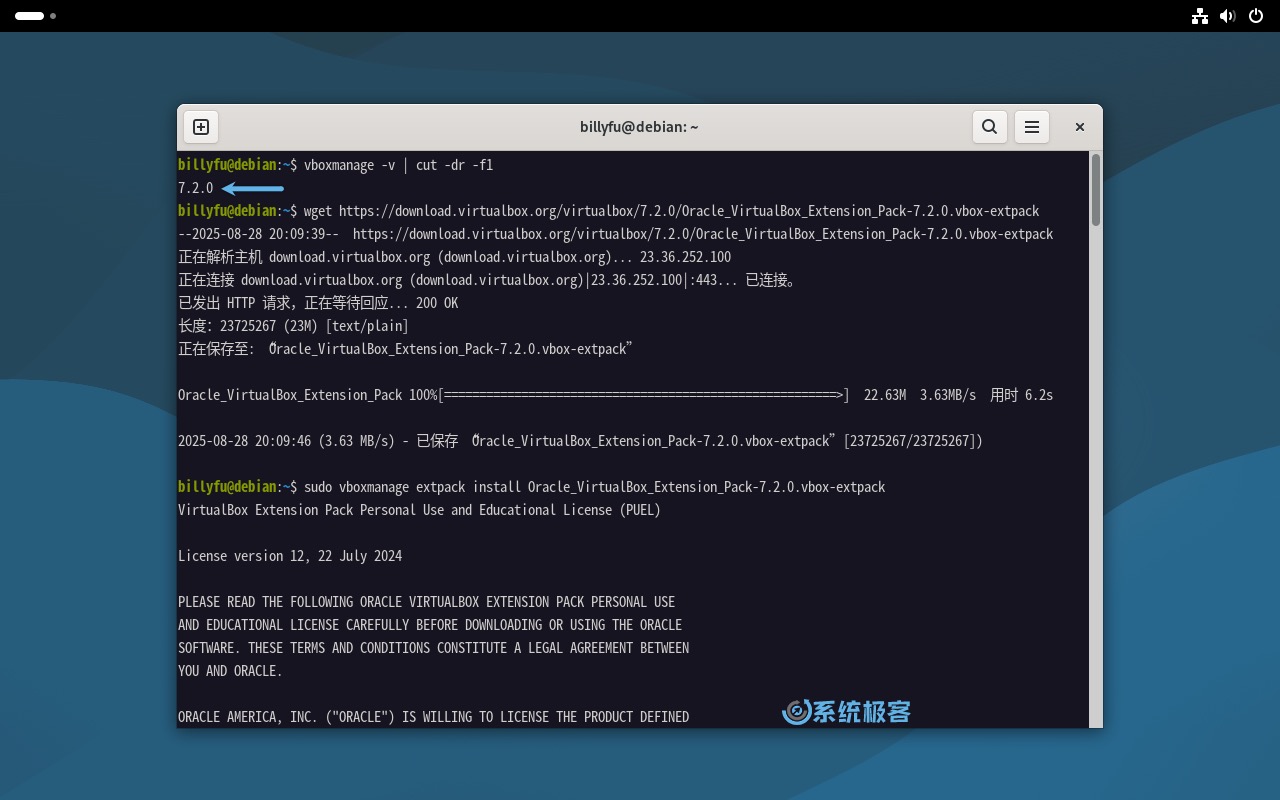Open the power menu icon
This screenshot has width=1280, height=800.
click(1256, 16)
